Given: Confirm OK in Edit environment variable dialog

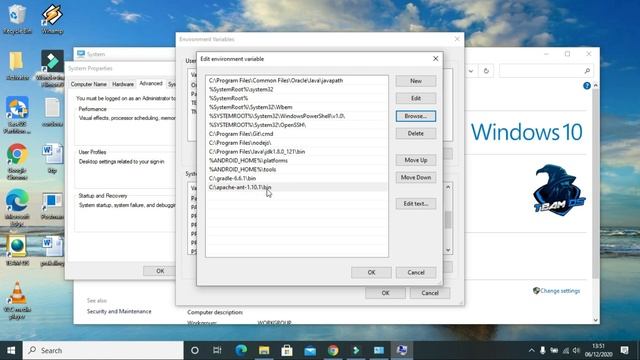Looking at the screenshot, I should pyautogui.click(x=371, y=272).
